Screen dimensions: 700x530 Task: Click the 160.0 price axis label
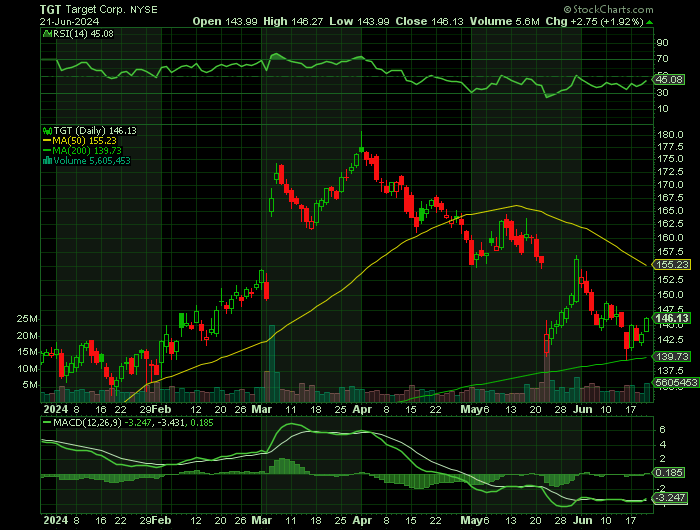671,238
